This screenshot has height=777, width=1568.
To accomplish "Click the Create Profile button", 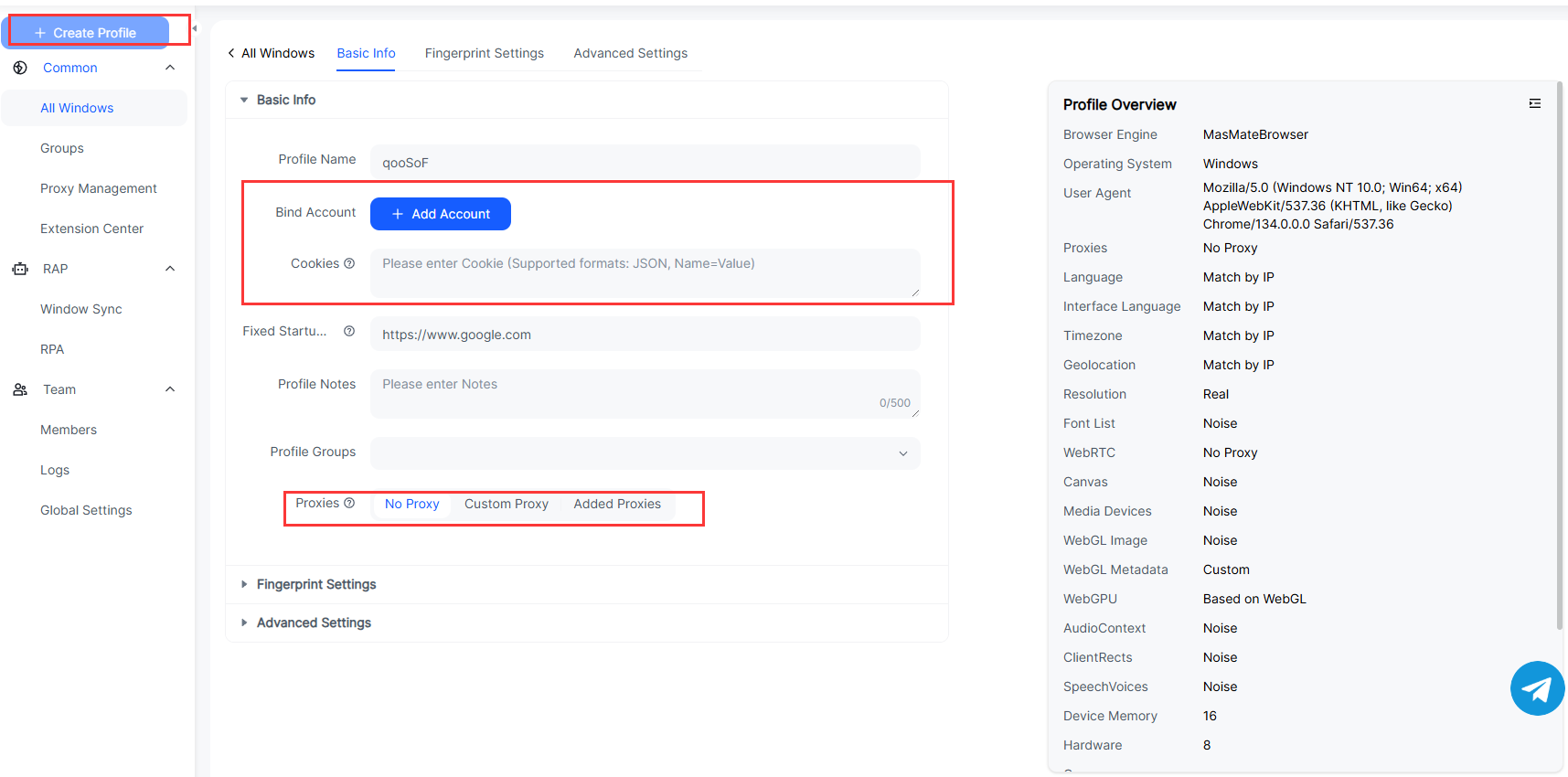I will pos(89,32).
